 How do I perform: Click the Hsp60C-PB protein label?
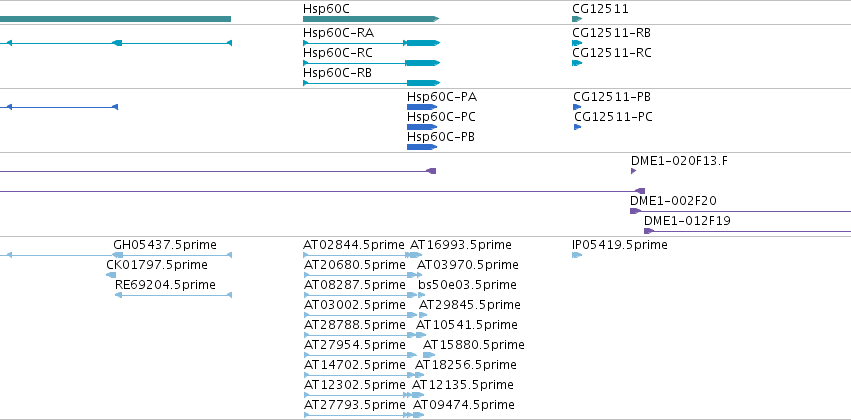tap(441, 137)
